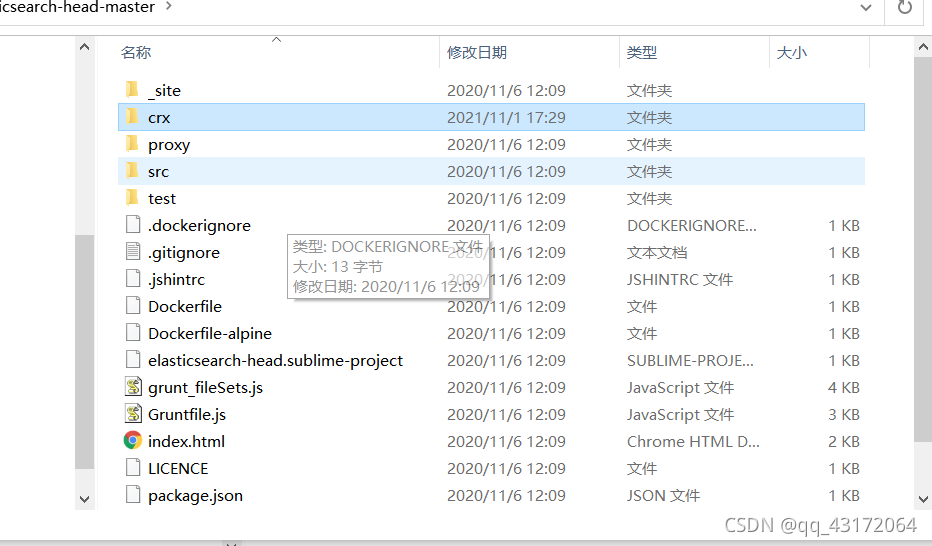Click the DOCKERIGNORE... type cell

pyautogui.click(x=692, y=226)
